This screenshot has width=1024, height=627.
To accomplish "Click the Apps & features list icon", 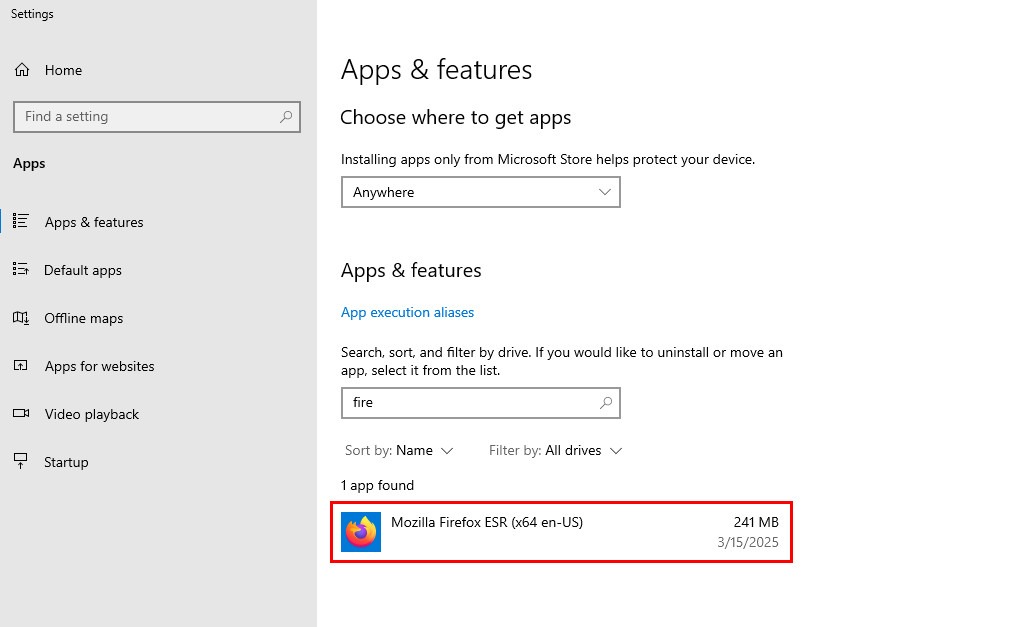I will pyautogui.click(x=21, y=221).
